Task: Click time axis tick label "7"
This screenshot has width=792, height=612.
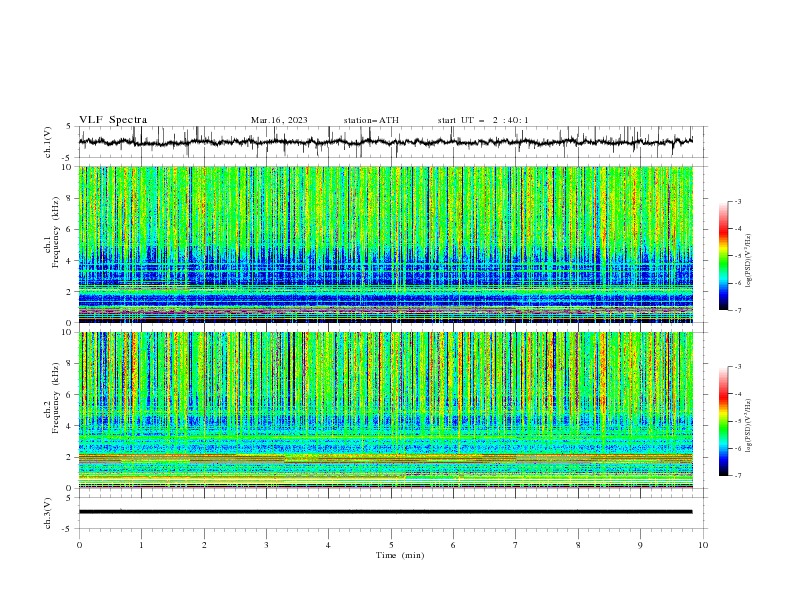Action: [x=516, y=545]
